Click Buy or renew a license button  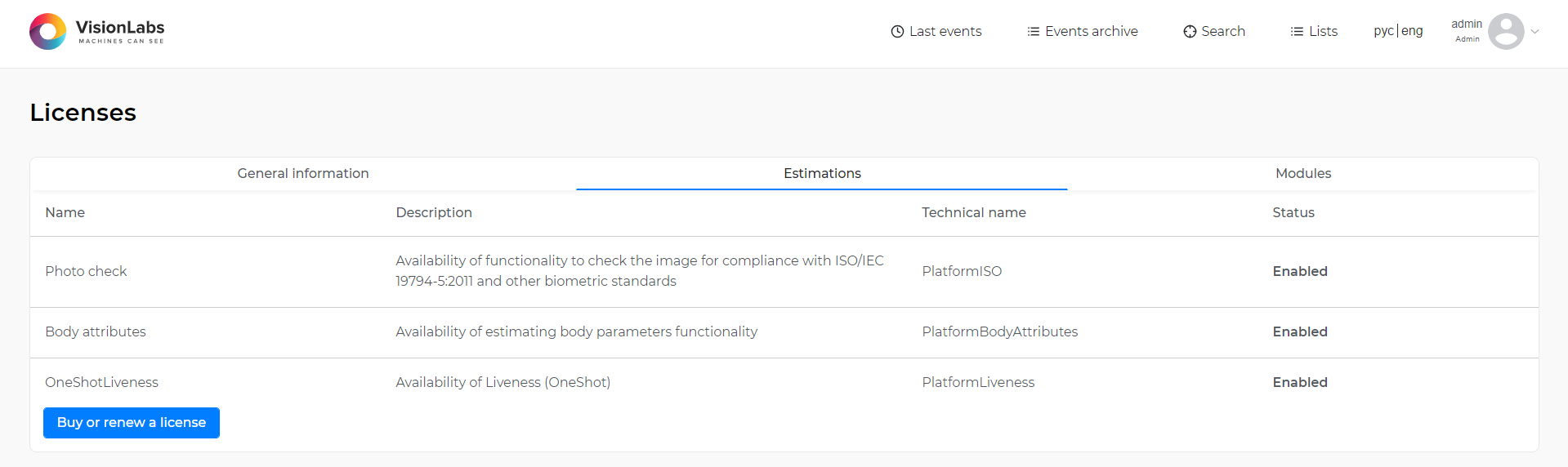(x=132, y=423)
